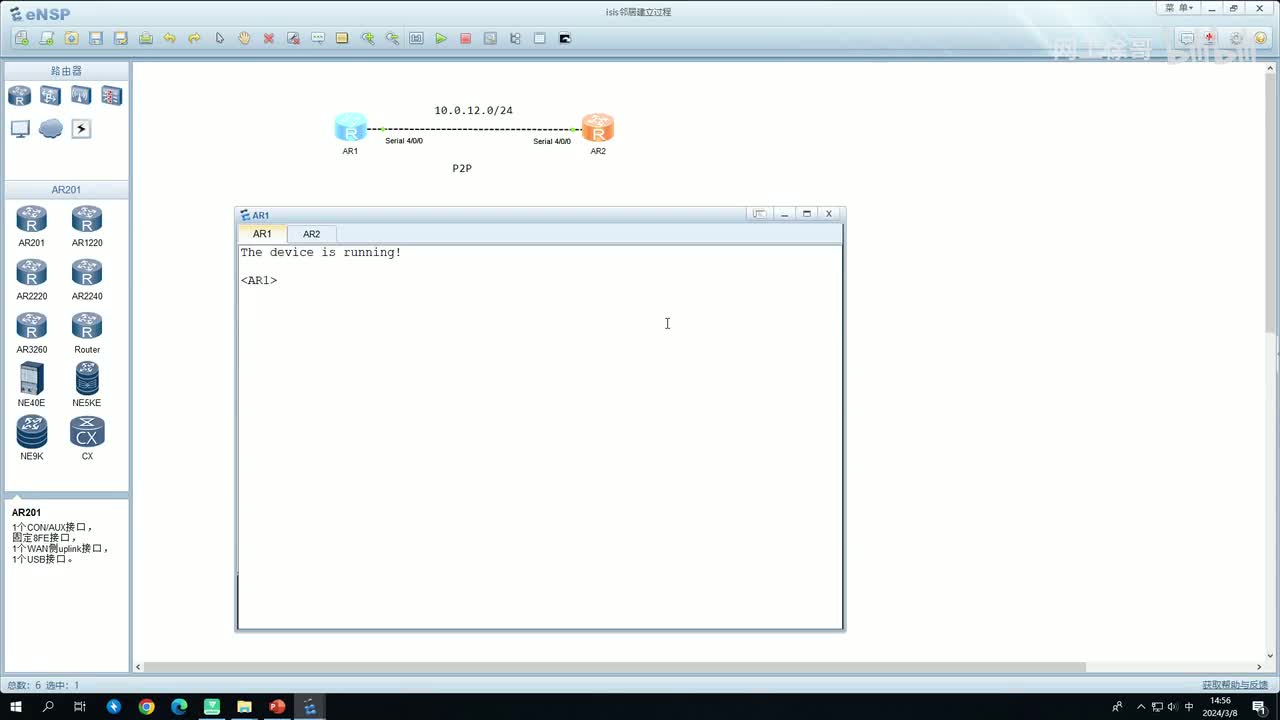The image size is (1280, 720).
Task: Toggle the grid display icon
Action: (x=540, y=38)
